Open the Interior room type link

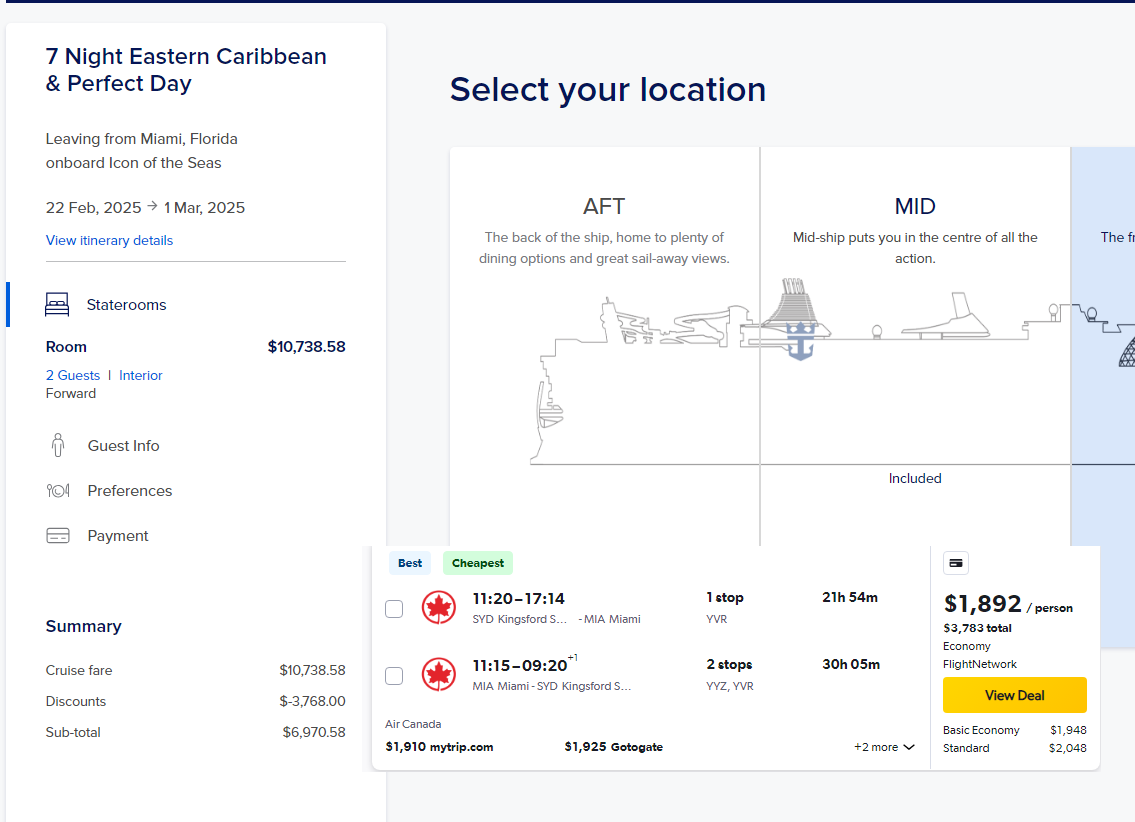tap(140, 375)
